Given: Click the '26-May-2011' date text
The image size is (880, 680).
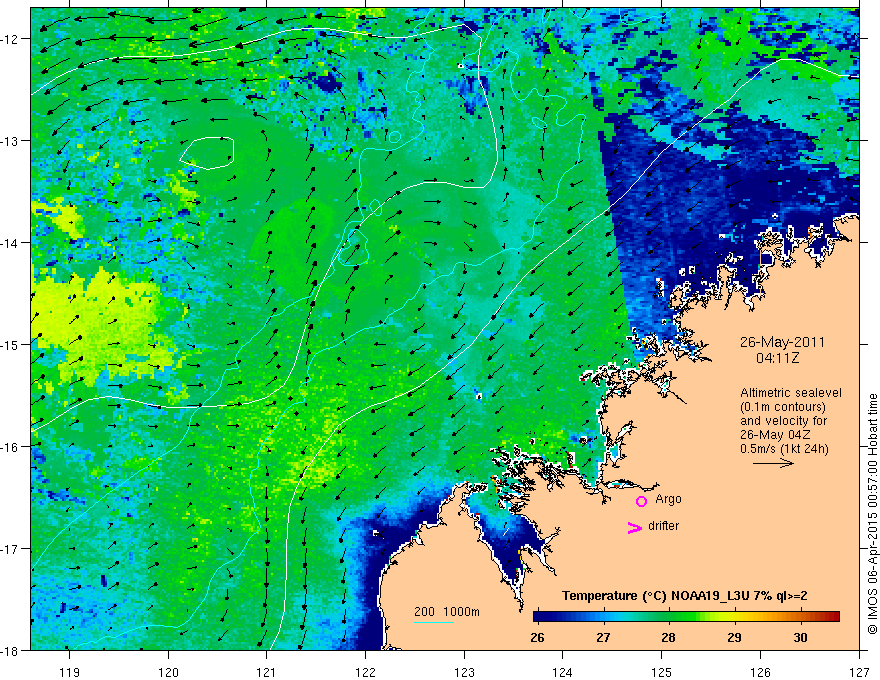Looking at the screenshot, I should tap(782, 342).
